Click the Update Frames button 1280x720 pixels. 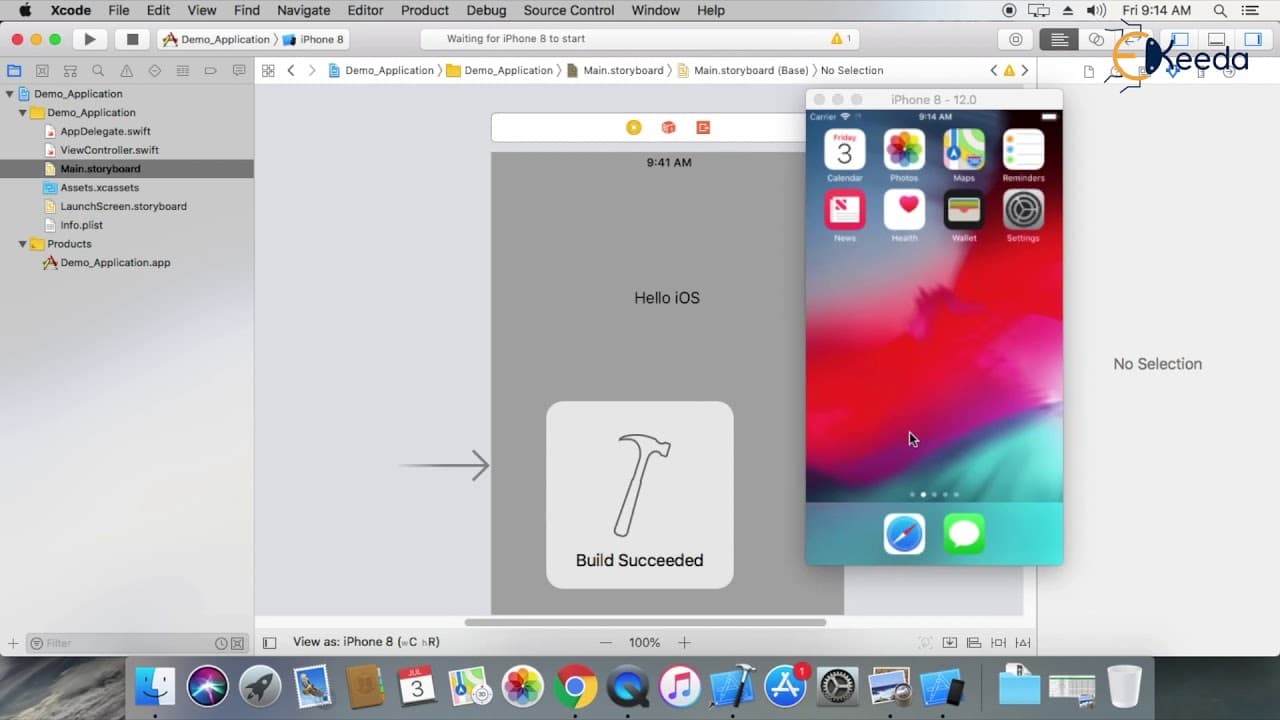click(x=925, y=643)
